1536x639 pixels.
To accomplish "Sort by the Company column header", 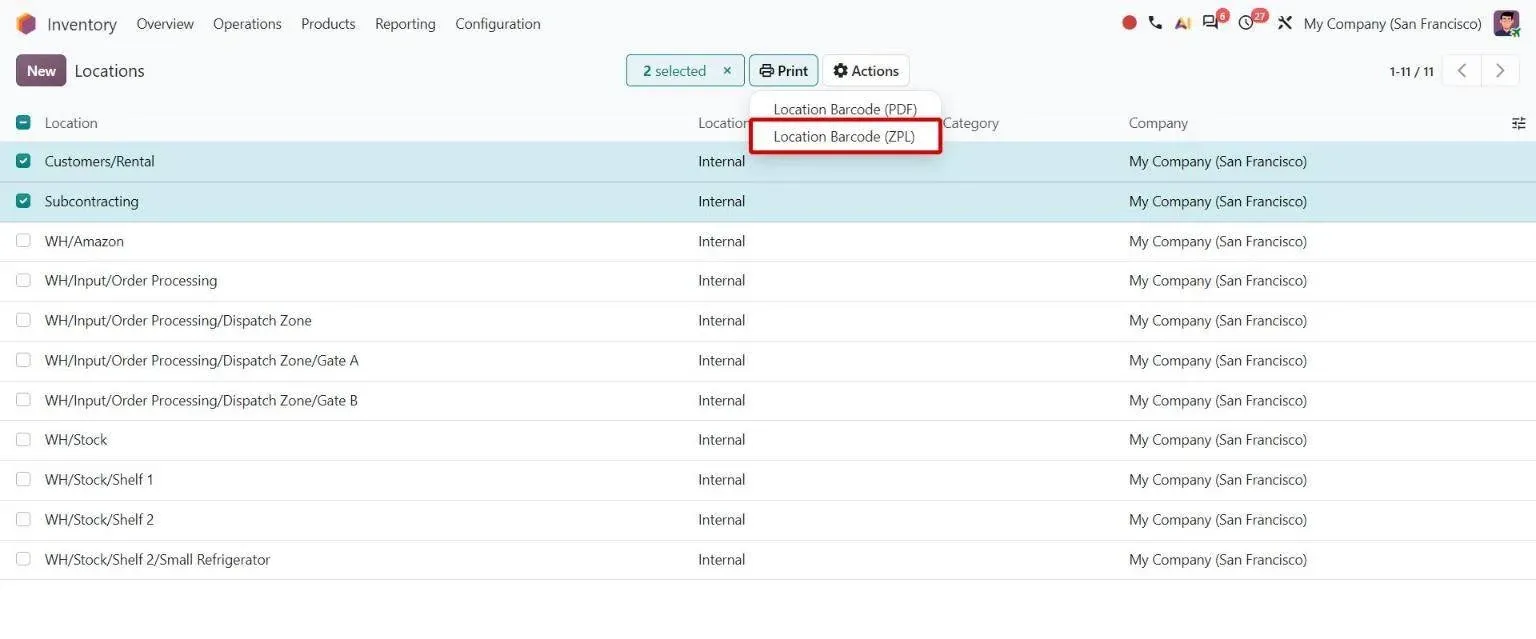I will click(1158, 123).
